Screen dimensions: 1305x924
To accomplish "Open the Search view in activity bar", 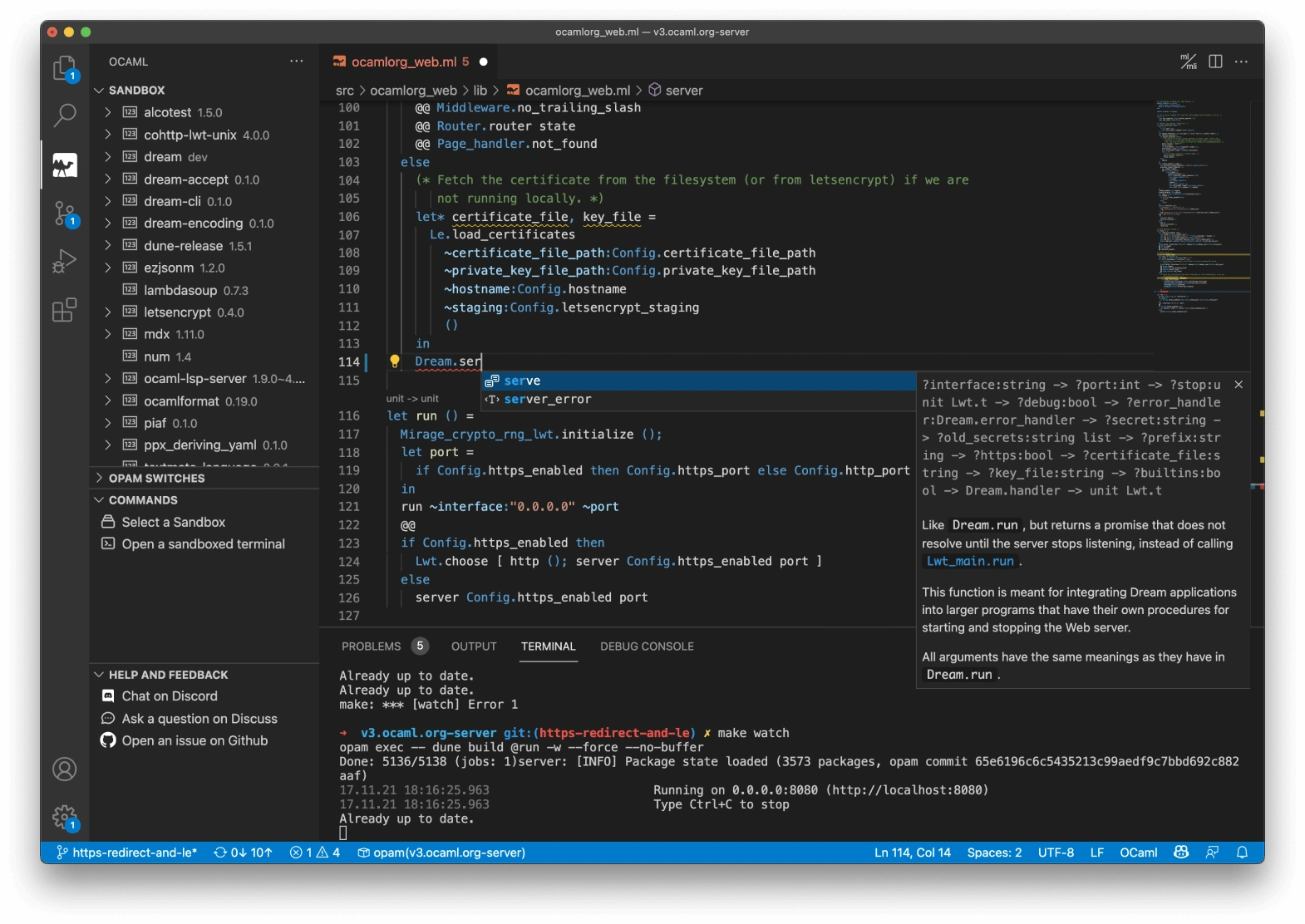I will pos(64,116).
